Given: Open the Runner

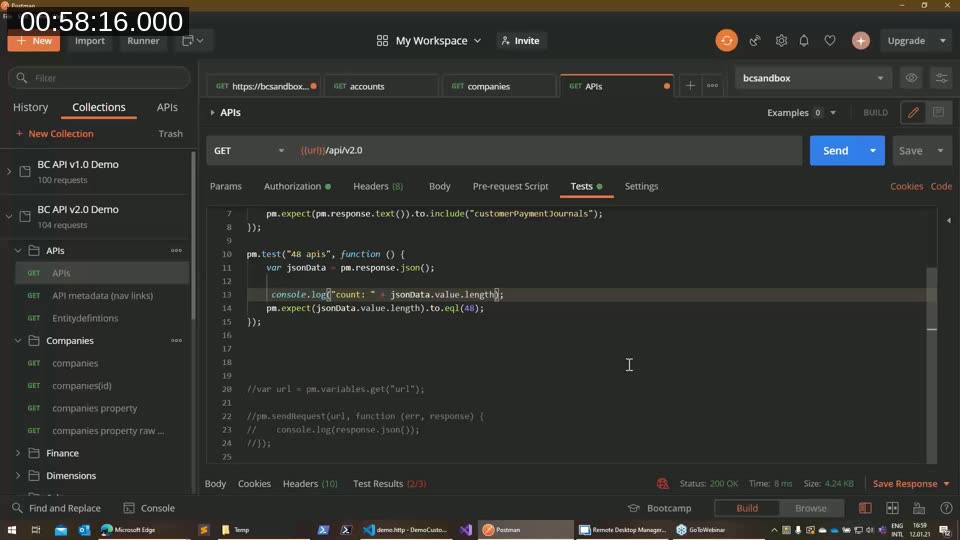Looking at the screenshot, I should click(143, 40).
